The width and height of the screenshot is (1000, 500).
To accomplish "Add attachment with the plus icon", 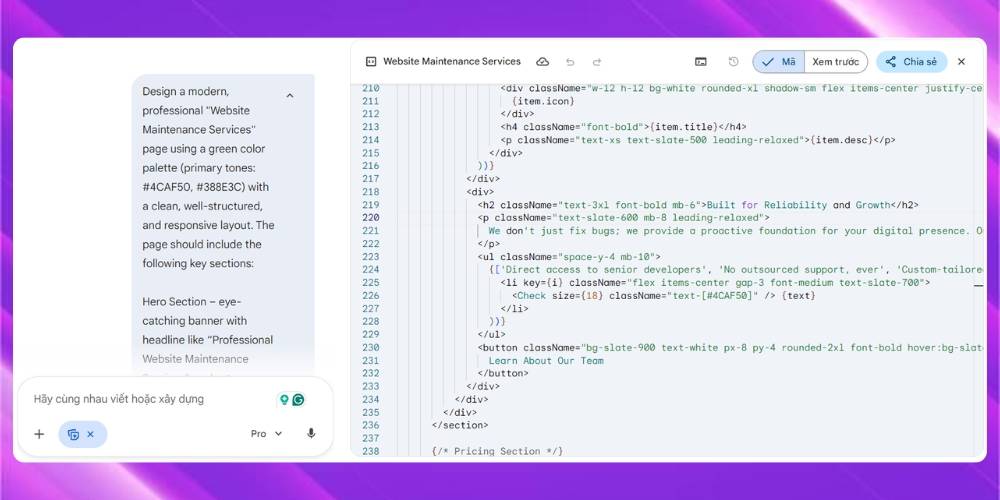I will 40,434.
